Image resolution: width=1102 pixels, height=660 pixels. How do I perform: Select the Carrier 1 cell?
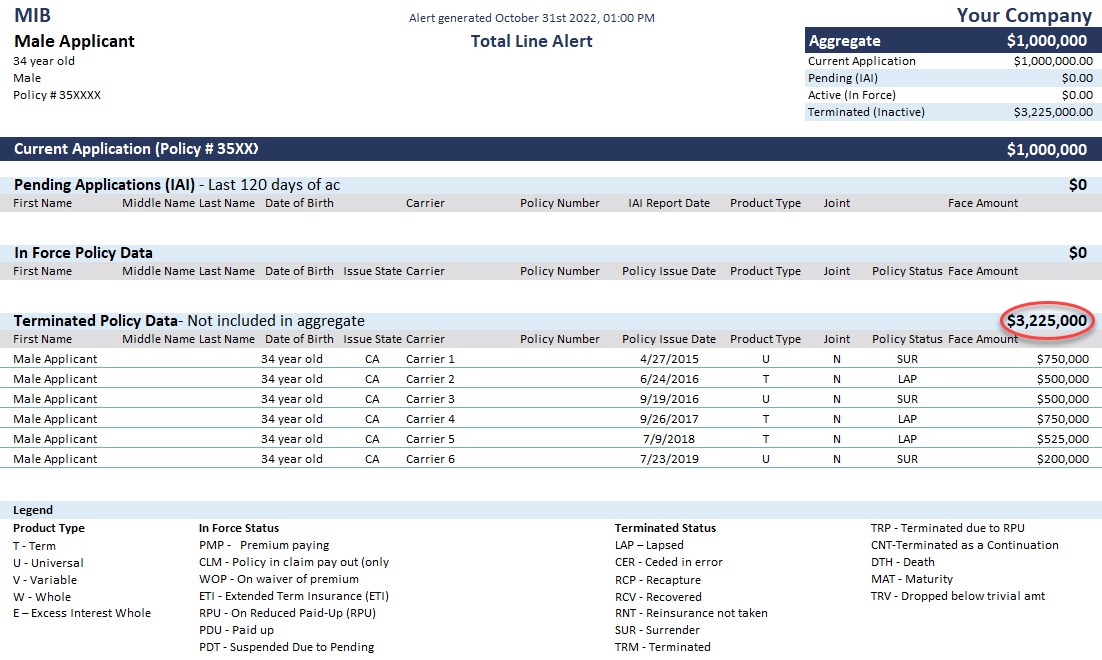tap(430, 359)
